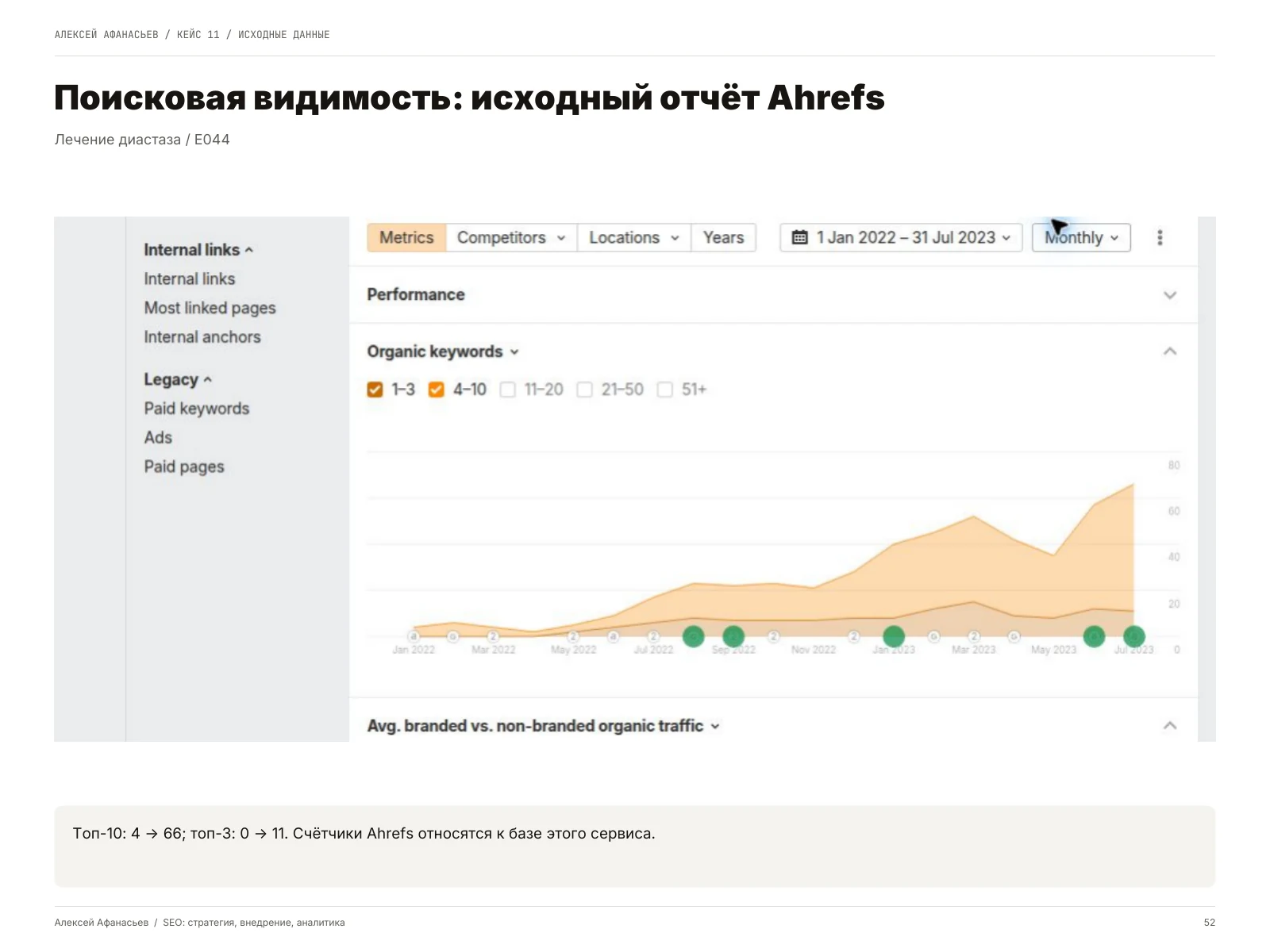Open Avg. branded vs. non-branded traffic dropdown
This screenshot has width=1270, height=952.
[x=543, y=726]
